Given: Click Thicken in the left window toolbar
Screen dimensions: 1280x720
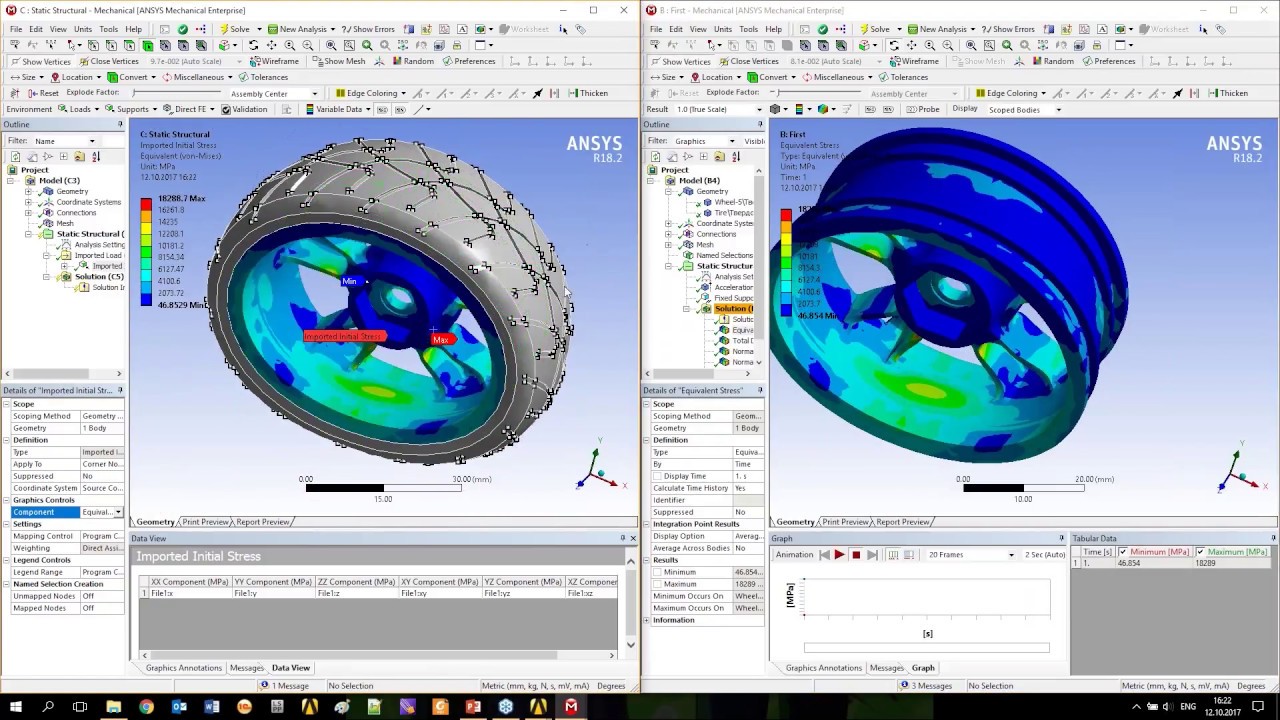Looking at the screenshot, I should coord(587,93).
